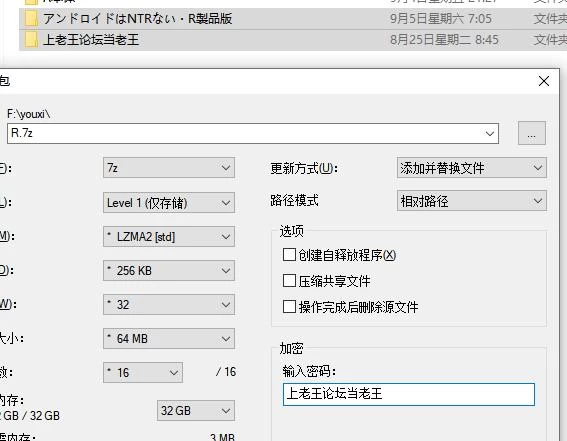The height and width of the screenshot is (441, 567).
Task: Expand 添加并替换文件 update mode dropdown
Action: (472, 168)
